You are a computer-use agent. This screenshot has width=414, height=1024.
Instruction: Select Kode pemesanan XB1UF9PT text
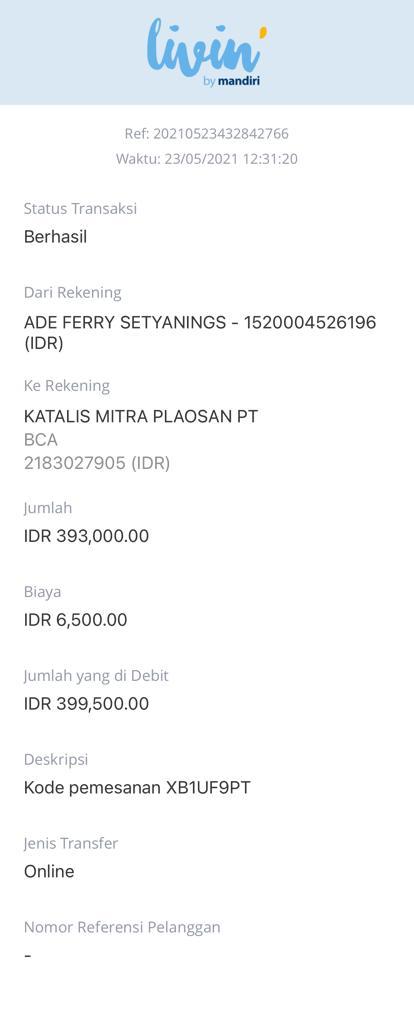(137, 788)
